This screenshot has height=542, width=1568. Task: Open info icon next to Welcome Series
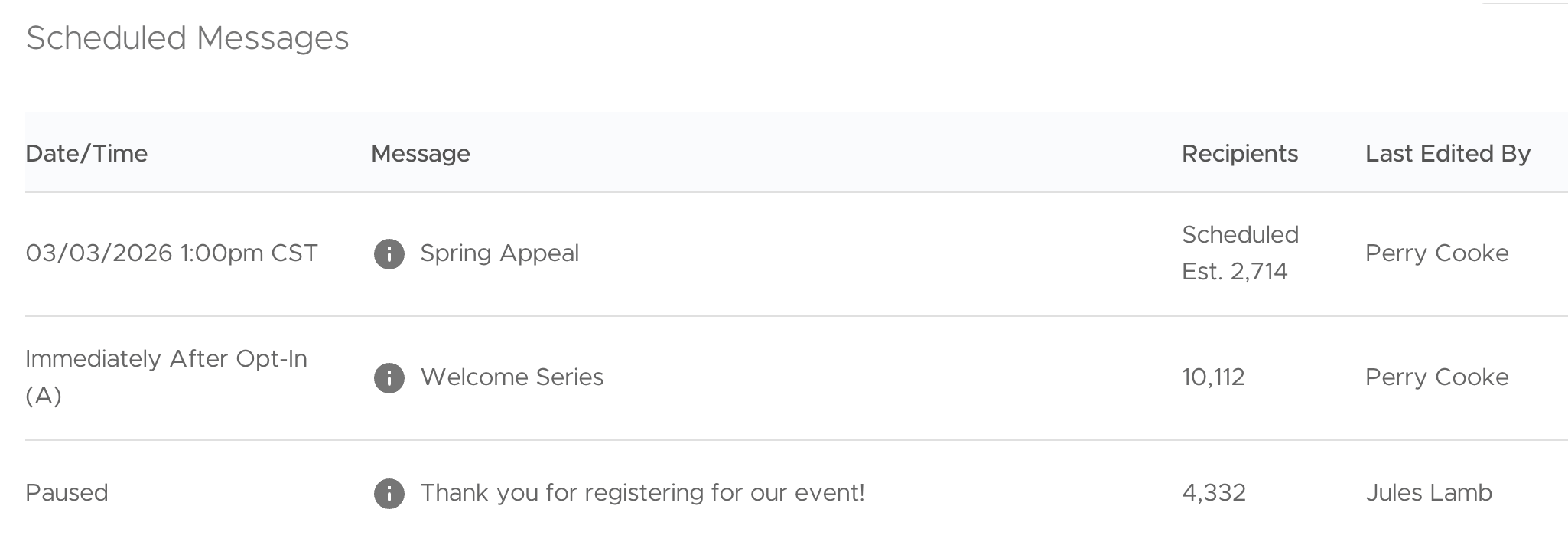pyautogui.click(x=389, y=377)
